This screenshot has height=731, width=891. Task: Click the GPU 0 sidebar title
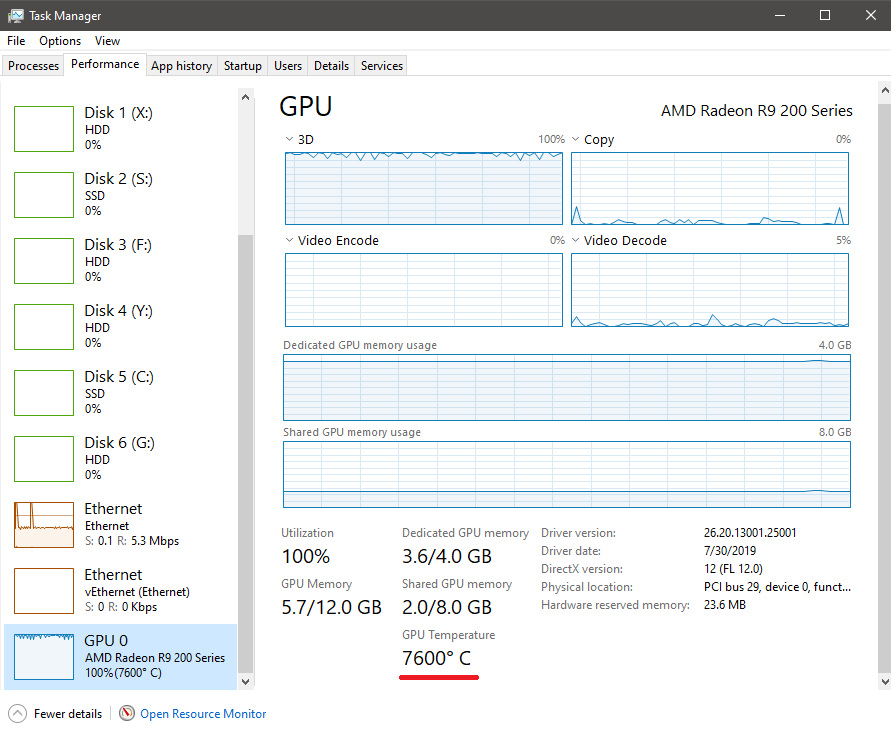point(106,641)
